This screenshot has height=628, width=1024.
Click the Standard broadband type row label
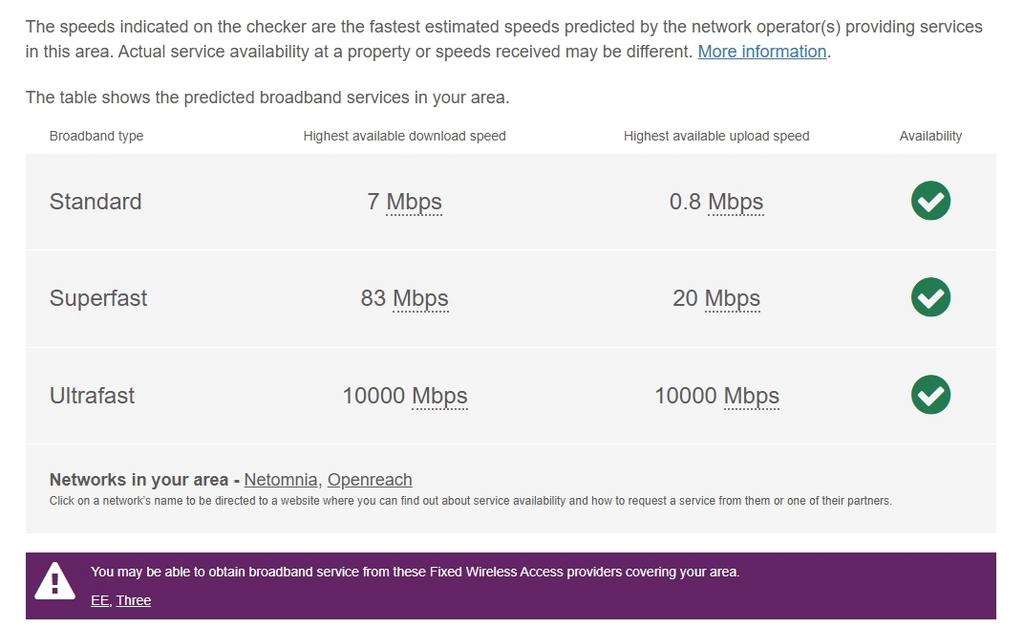click(x=95, y=201)
